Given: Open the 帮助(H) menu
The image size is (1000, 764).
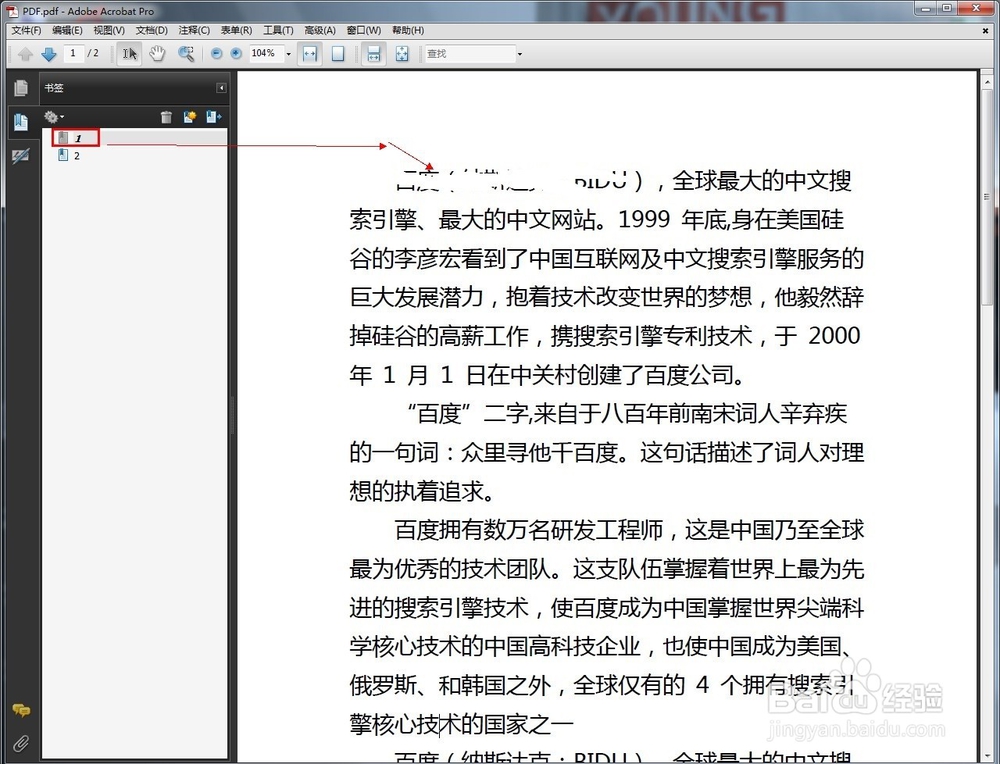Looking at the screenshot, I should tap(408, 30).
